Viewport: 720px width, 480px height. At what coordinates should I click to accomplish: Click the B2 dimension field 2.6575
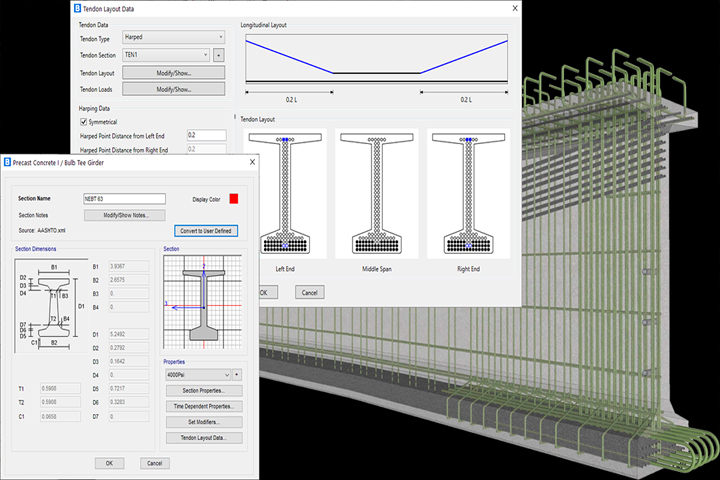129,280
